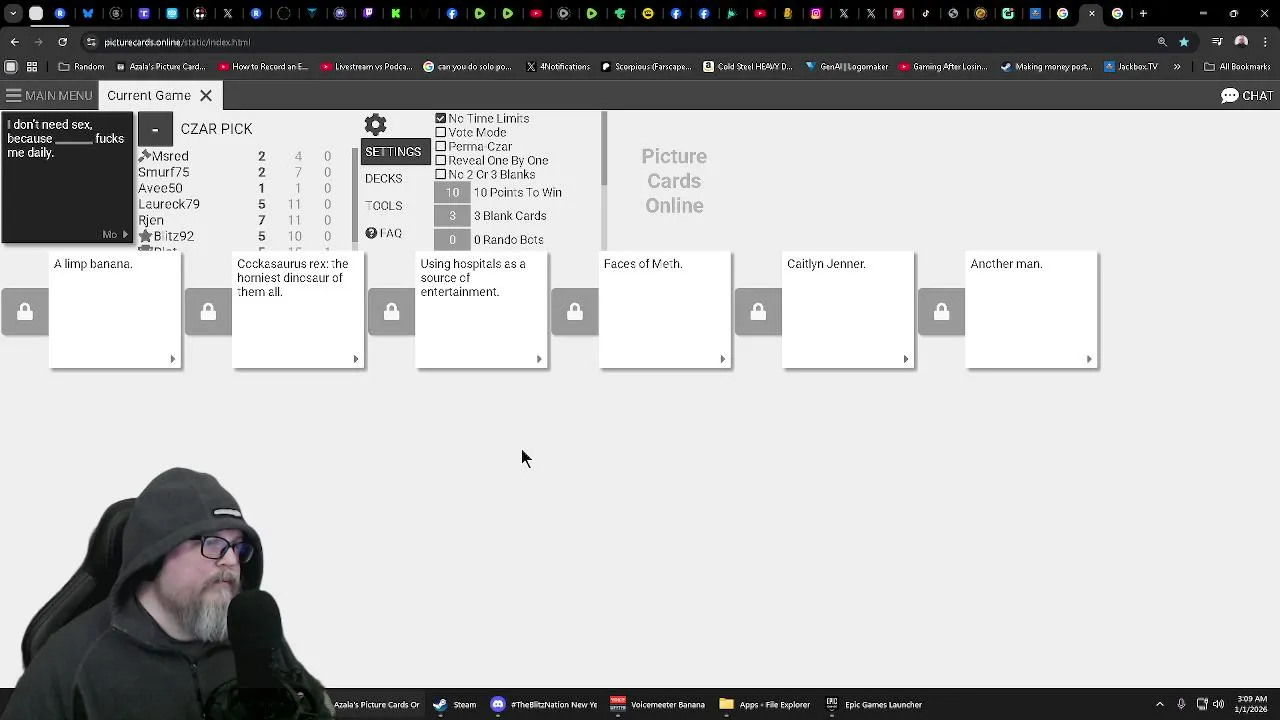This screenshot has width=1280, height=720.
Task: Click the FAQ question mark icon
Action: coord(371,233)
